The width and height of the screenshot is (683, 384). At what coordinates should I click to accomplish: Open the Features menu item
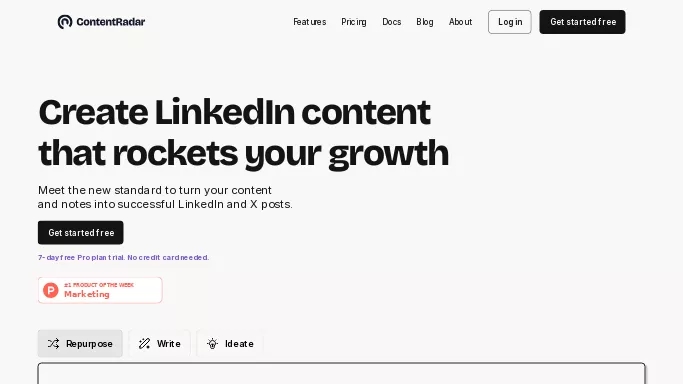(x=310, y=22)
